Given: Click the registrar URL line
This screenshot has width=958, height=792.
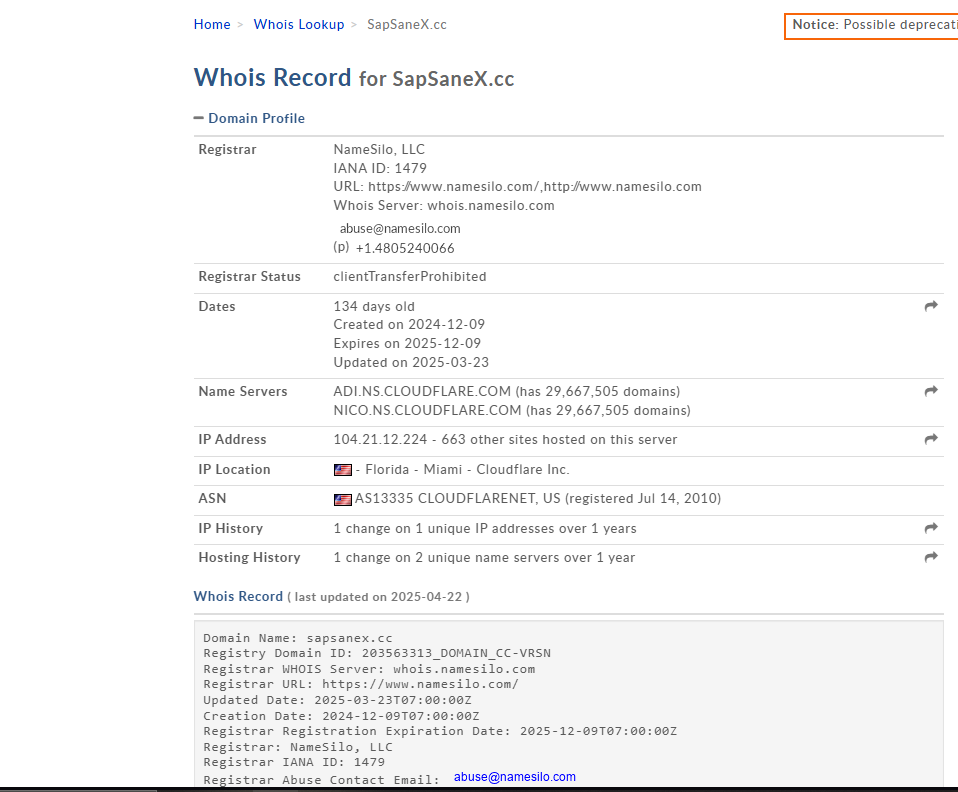Looking at the screenshot, I should tap(517, 186).
